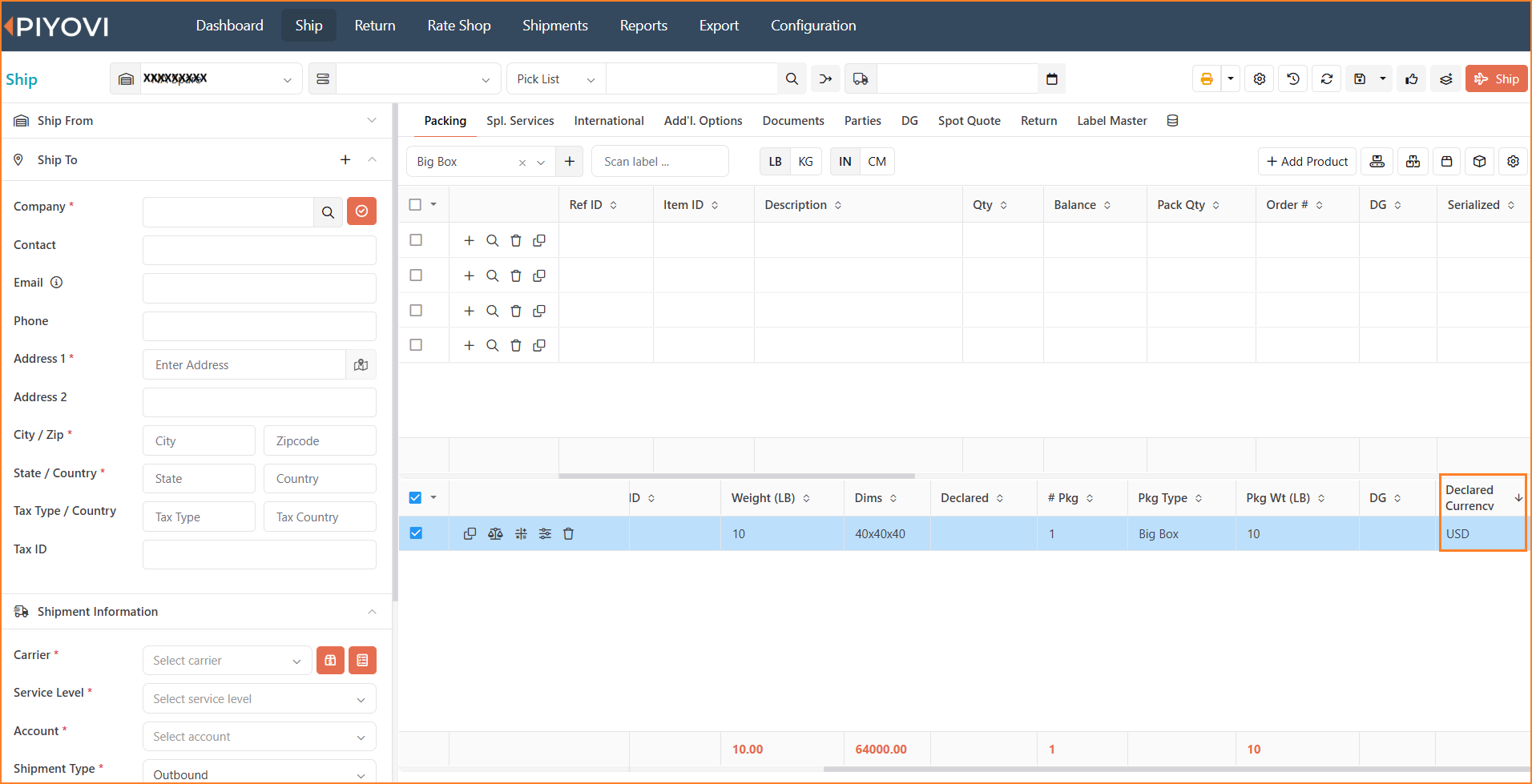This screenshot has height=784, width=1532.
Task: Click the layers stack icon near Ship
Action: tap(1445, 78)
